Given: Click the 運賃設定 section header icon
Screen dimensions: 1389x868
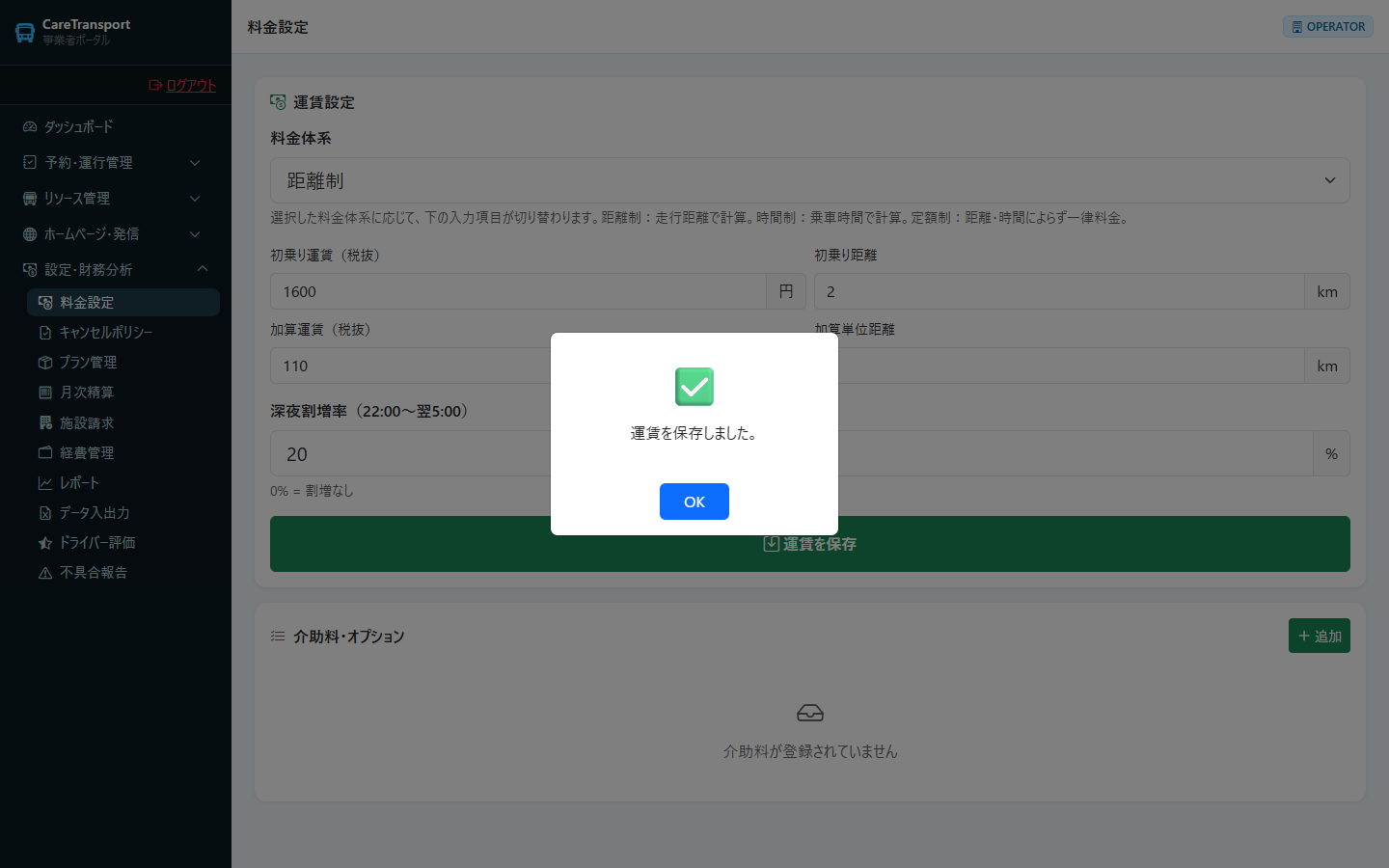Looking at the screenshot, I should click(278, 102).
